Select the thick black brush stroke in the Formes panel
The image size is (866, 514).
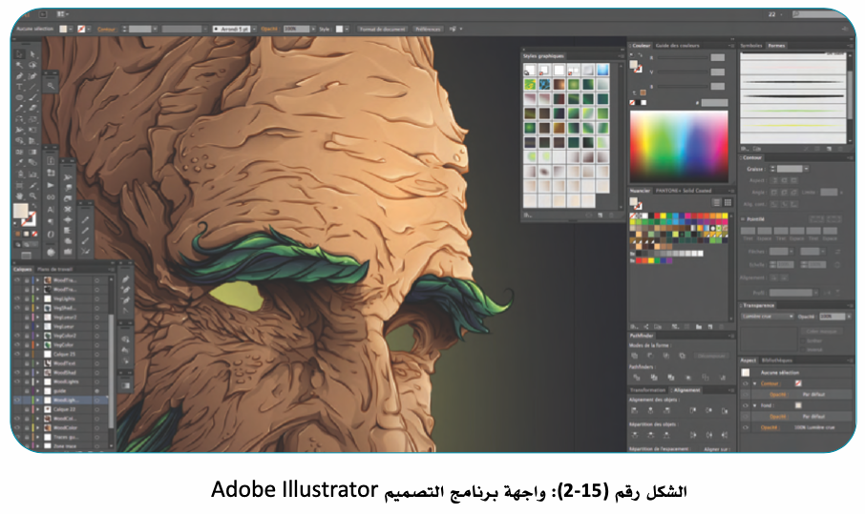pos(793,96)
